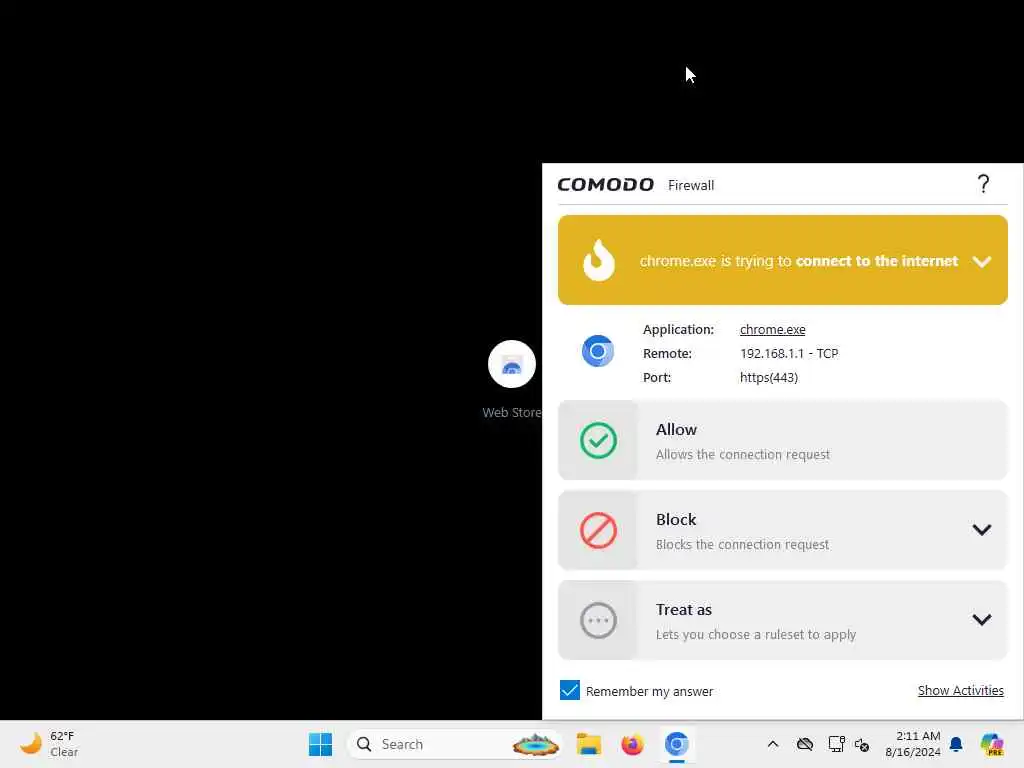Click the Chrome application icon in alert details

(598, 351)
